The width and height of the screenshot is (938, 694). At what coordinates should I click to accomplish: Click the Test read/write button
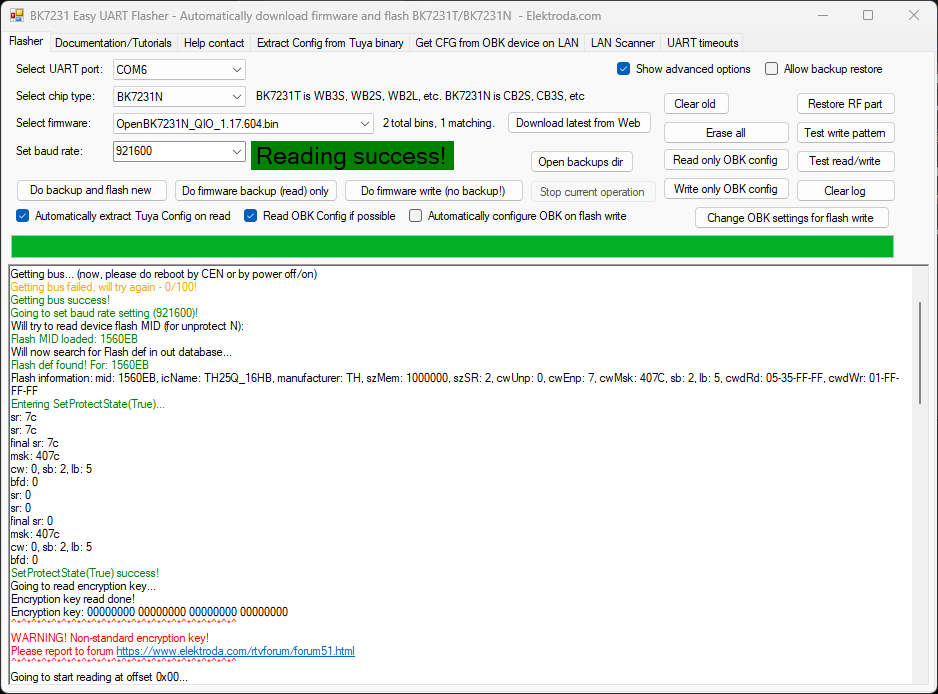click(x=845, y=161)
